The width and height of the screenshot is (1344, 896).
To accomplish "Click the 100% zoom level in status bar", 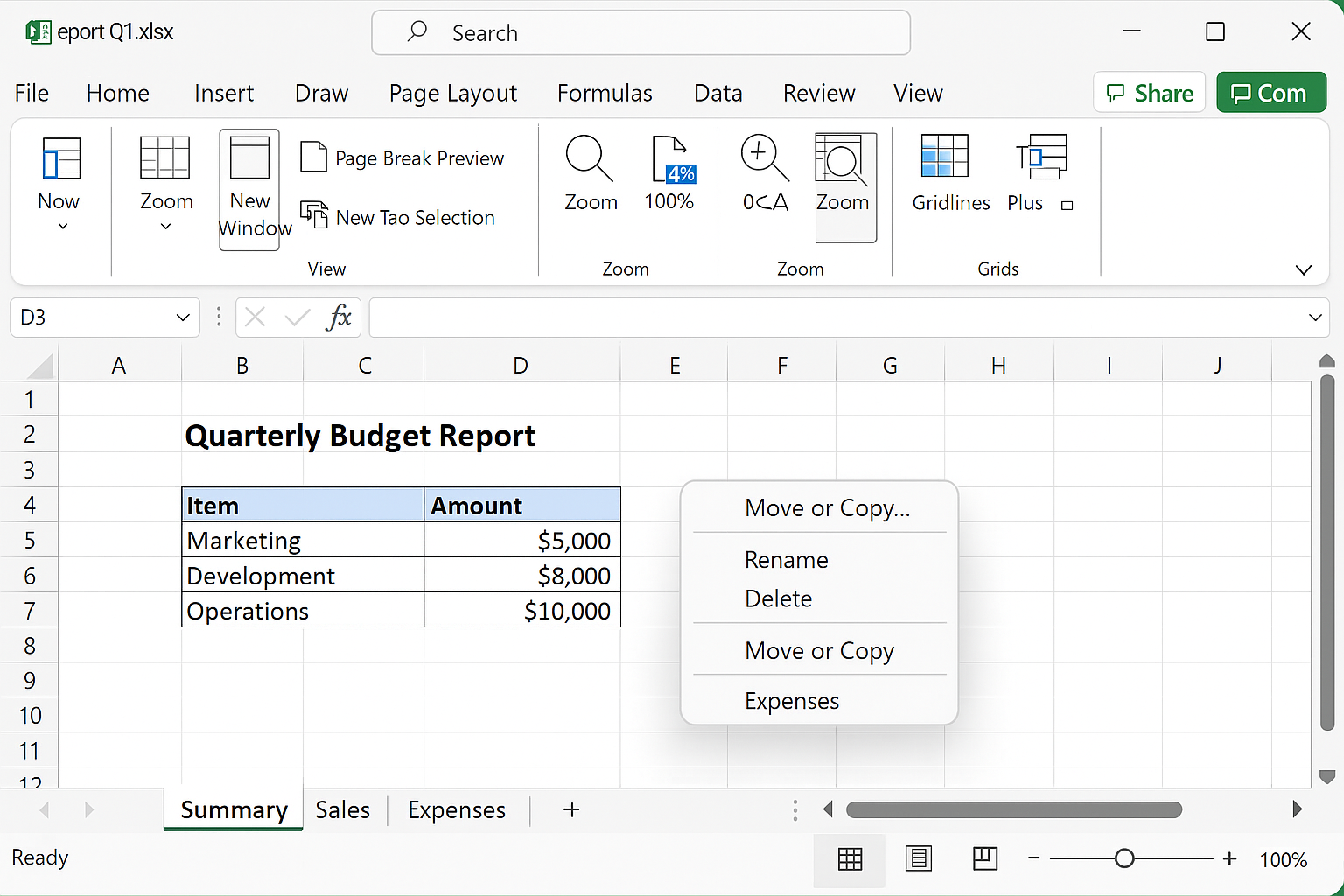I will pos(1284,860).
